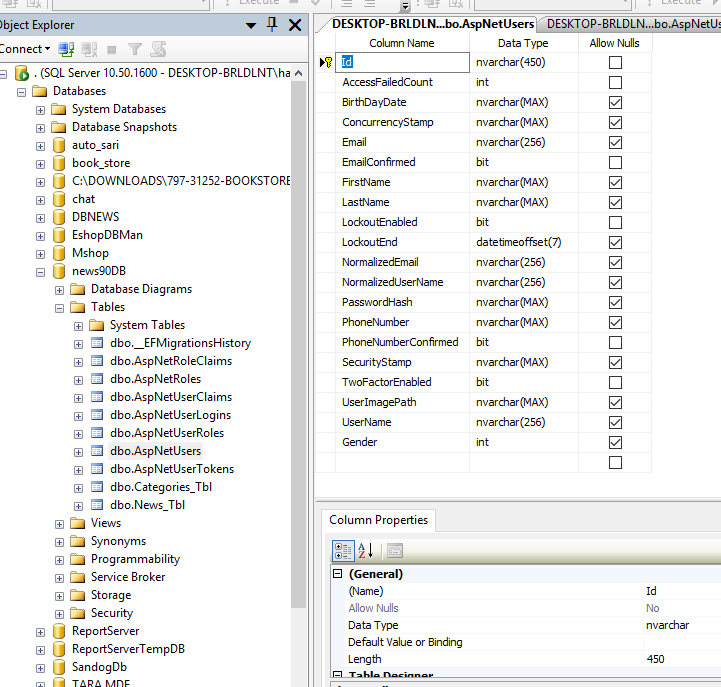Toggle the Object Explorer auto-hide pin
Viewport: 721px width, 687px height.
272,24
